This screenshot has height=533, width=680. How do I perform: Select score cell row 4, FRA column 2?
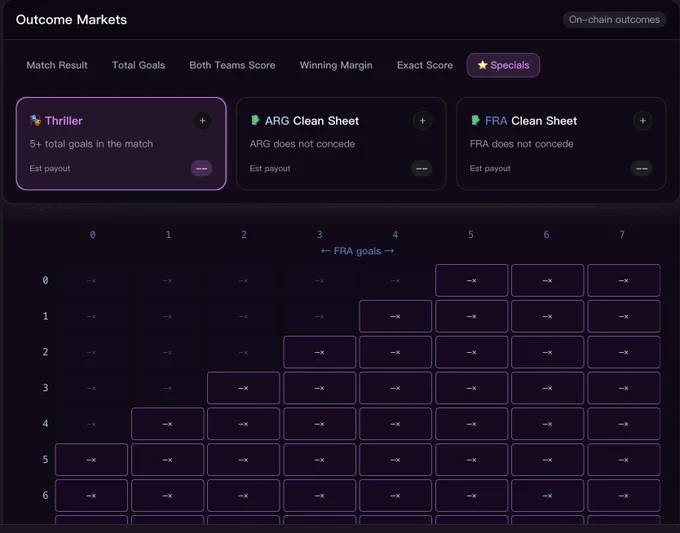click(x=243, y=424)
